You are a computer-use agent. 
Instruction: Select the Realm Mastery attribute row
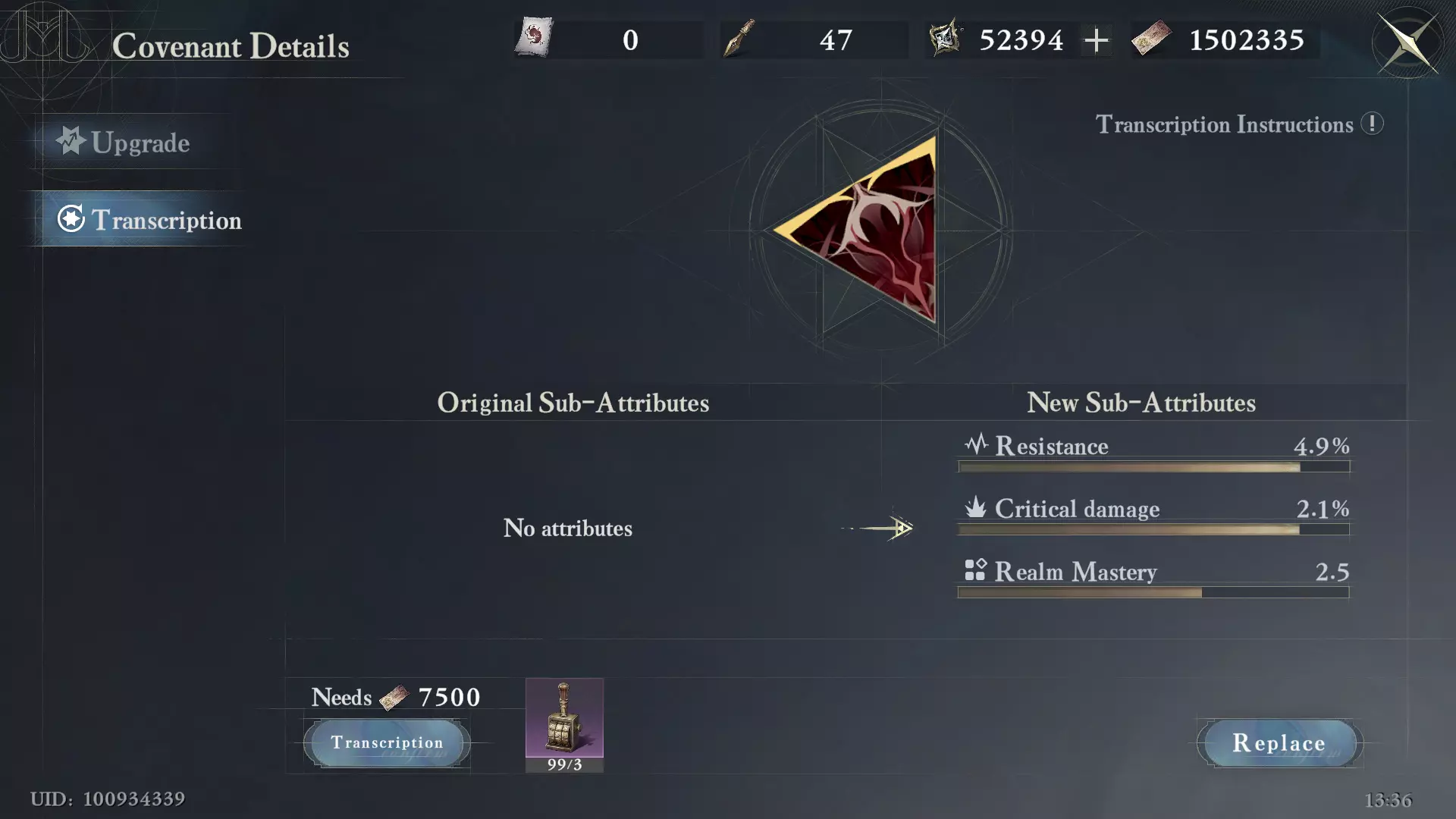coord(1153,579)
